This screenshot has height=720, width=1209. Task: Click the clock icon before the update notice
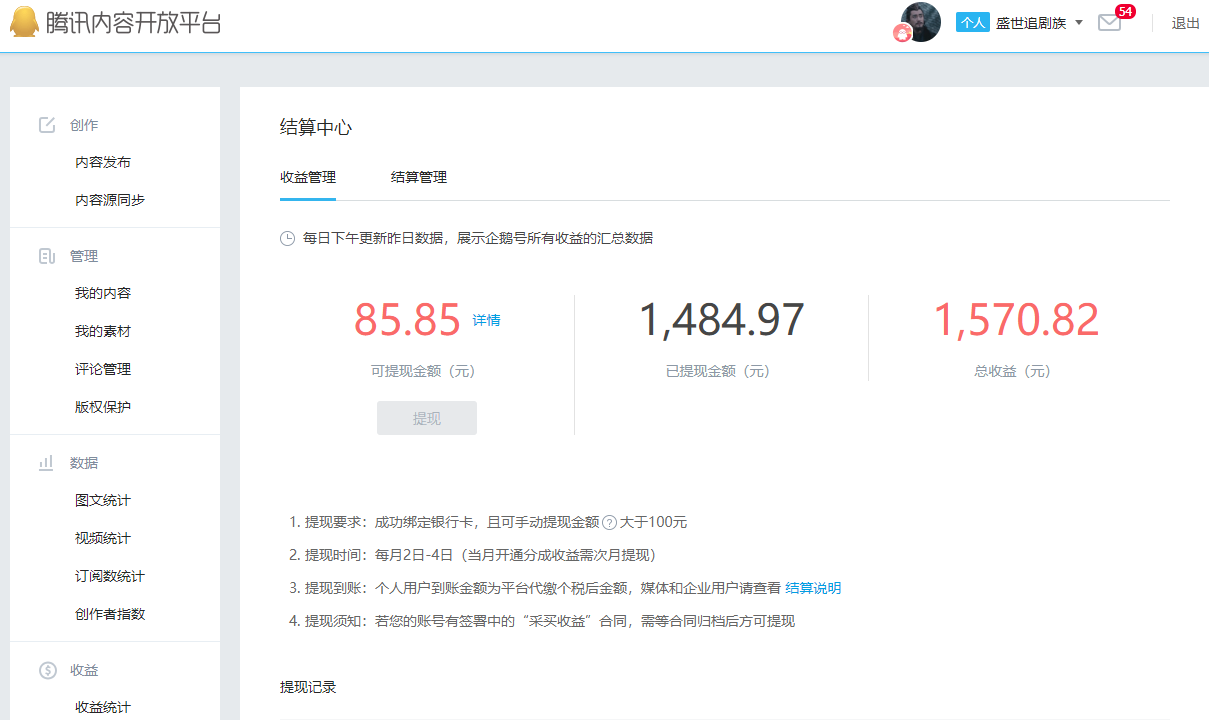pos(287,238)
